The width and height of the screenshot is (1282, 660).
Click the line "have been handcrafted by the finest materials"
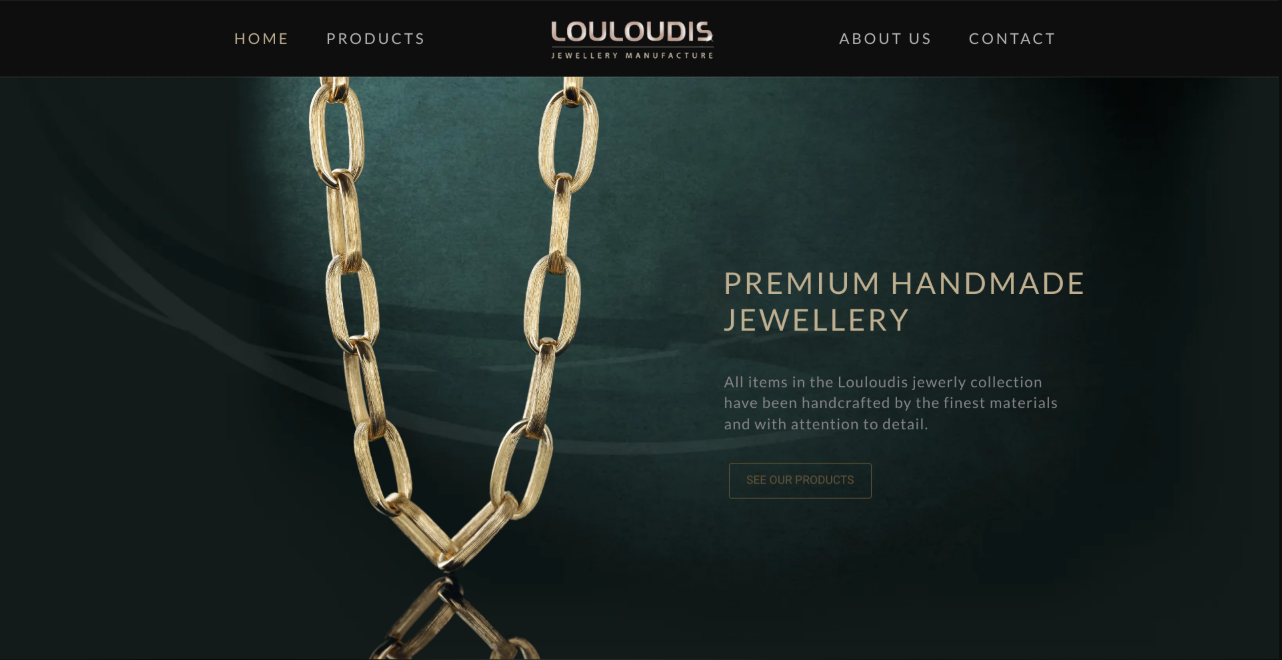891,403
